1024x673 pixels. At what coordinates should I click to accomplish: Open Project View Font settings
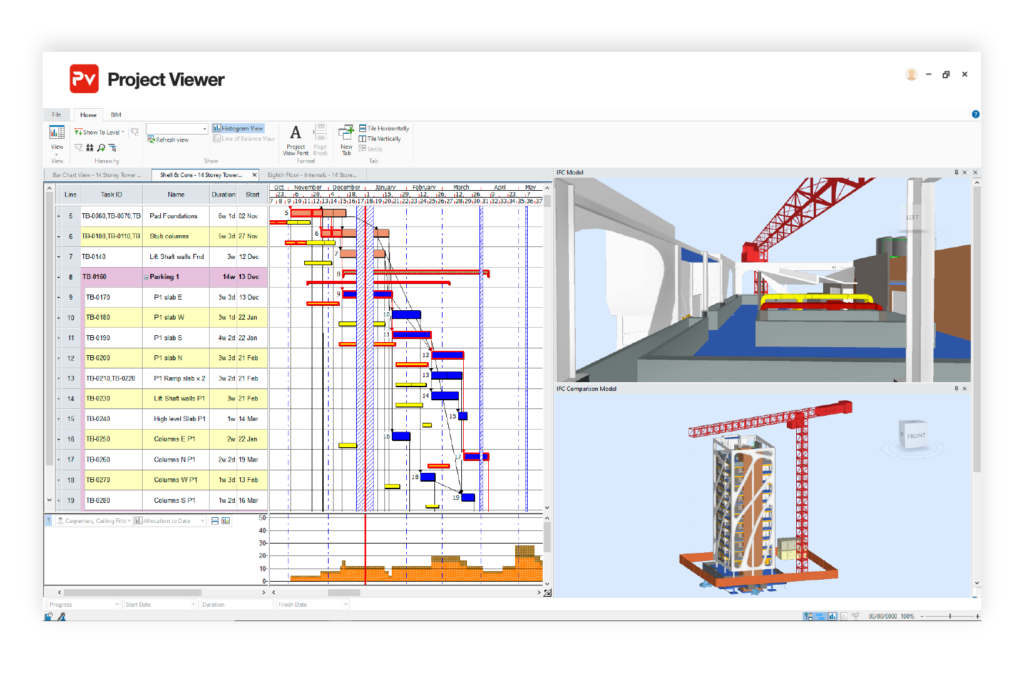tap(295, 140)
